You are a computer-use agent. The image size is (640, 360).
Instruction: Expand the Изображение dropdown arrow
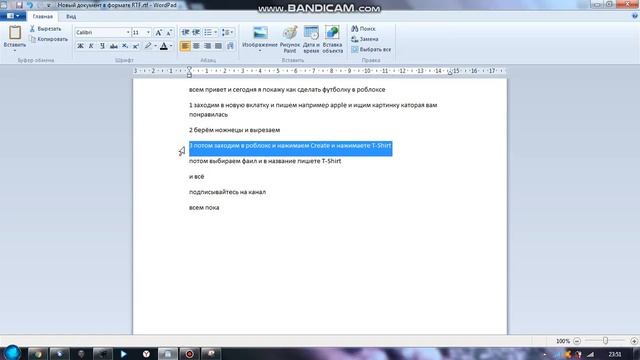coord(260,51)
